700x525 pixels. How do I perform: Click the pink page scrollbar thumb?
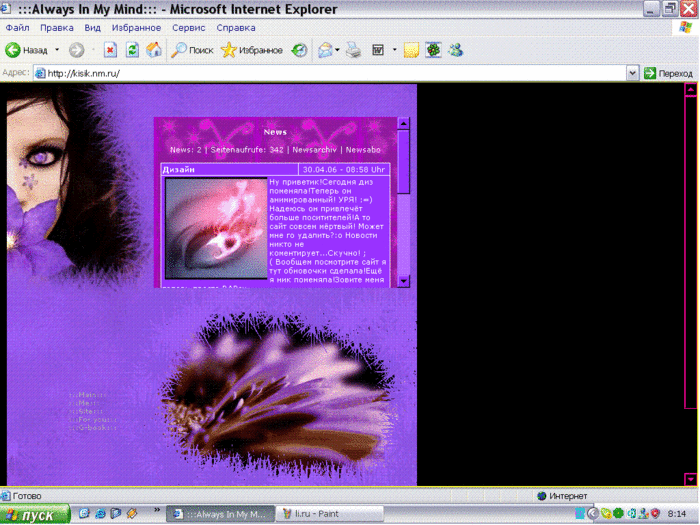click(x=691, y=252)
